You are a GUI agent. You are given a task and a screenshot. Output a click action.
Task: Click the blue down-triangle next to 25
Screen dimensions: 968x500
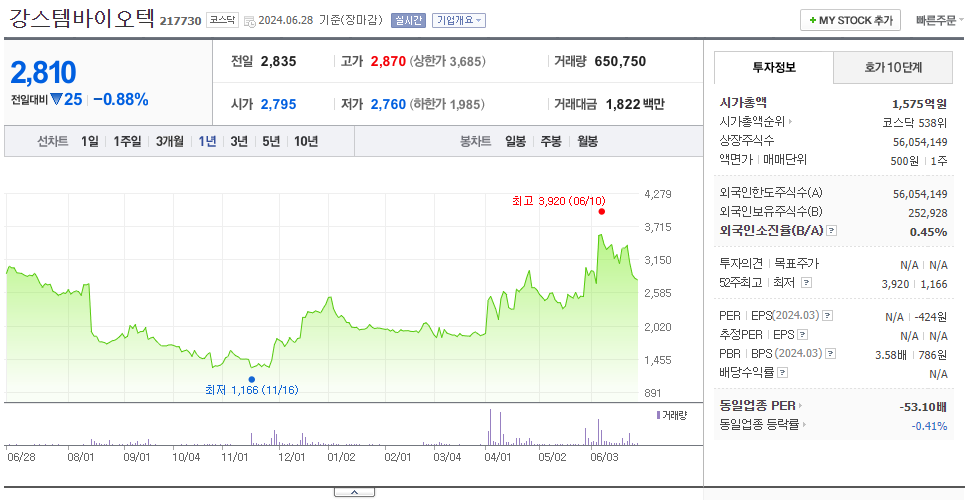tap(56, 99)
